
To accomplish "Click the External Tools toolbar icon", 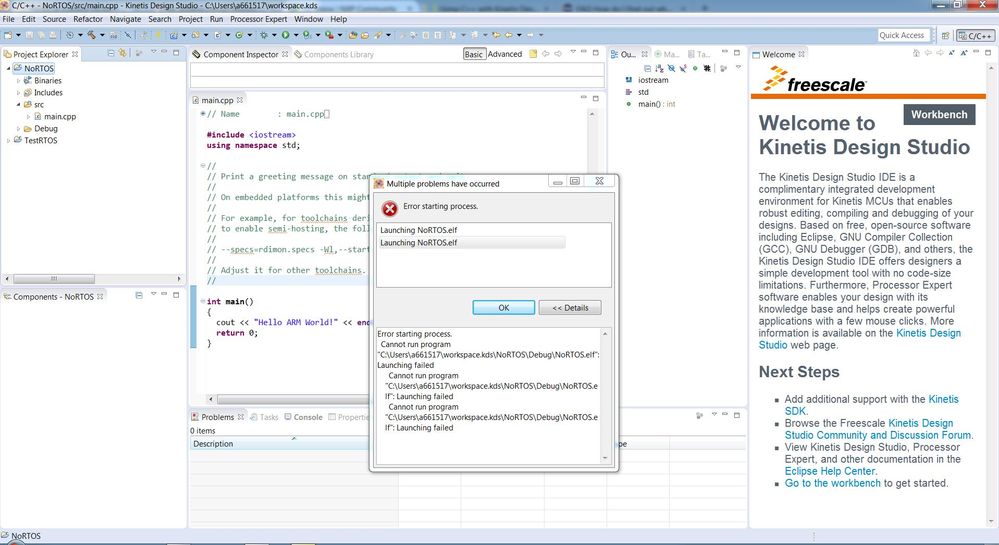I will 329,35.
